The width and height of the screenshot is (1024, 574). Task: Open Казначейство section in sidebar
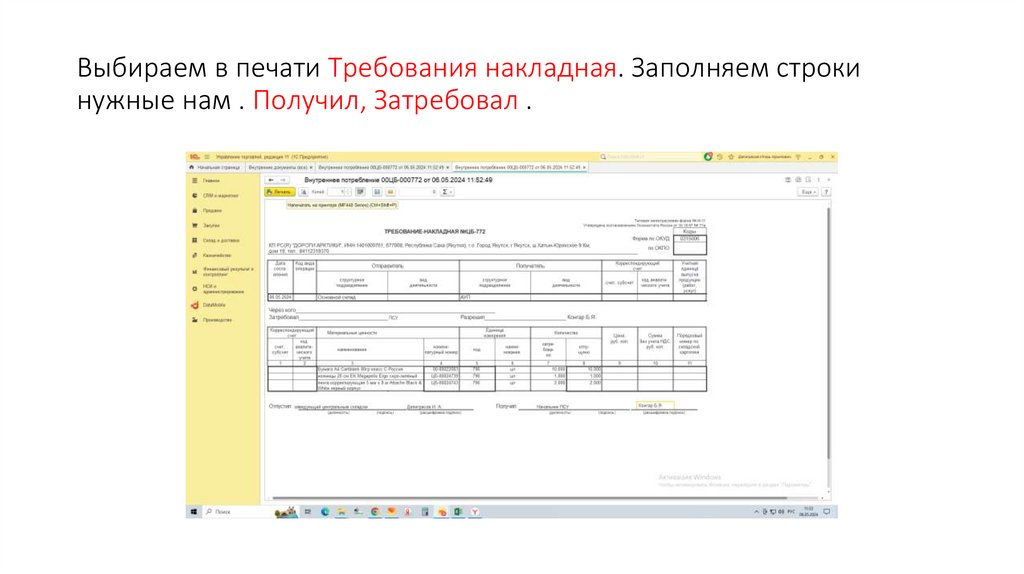tap(217, 255)
